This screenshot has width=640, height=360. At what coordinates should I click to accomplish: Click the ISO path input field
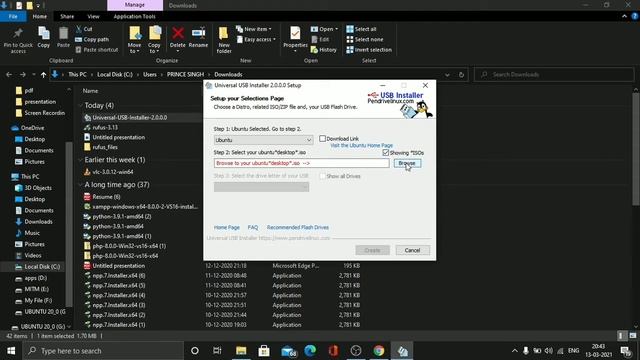(301, 163)
